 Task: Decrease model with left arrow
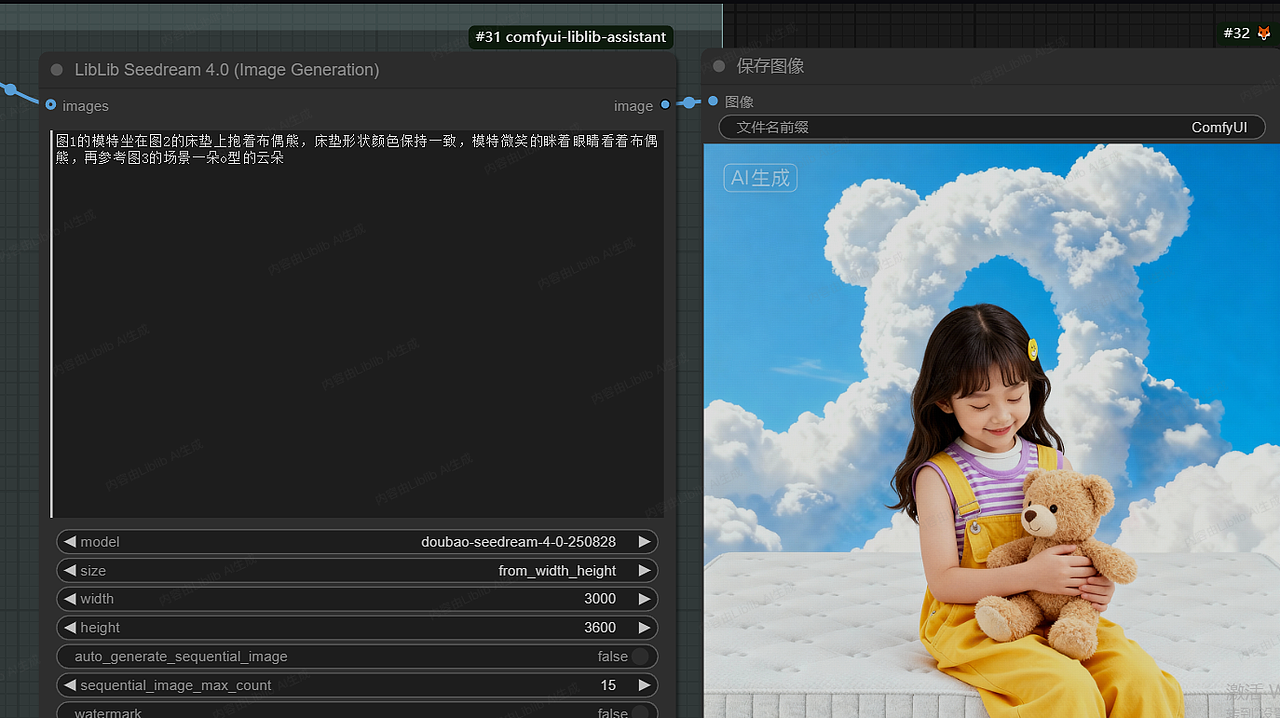pos(69,542)
